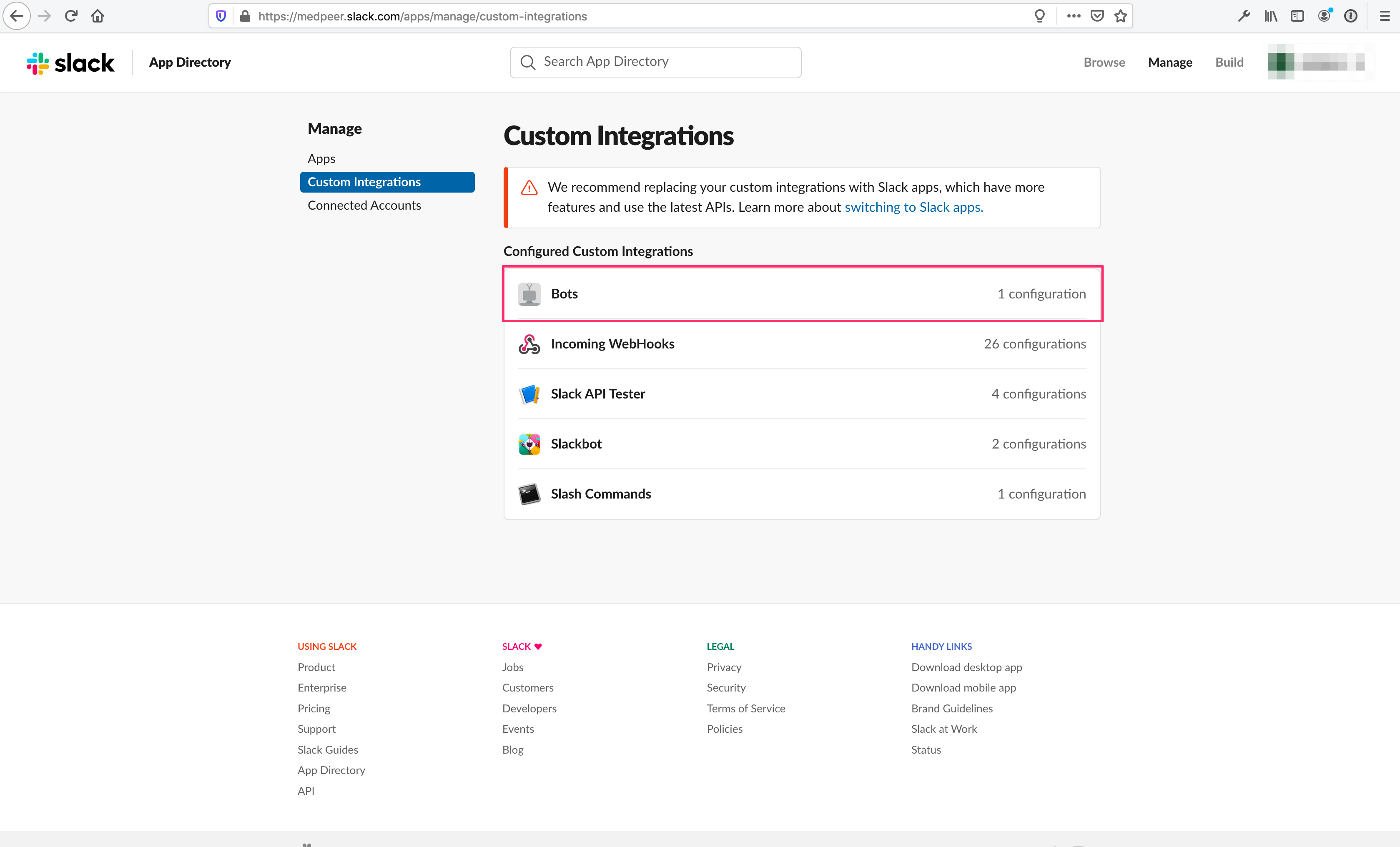Click the browser back arrow button
1400x847 pixels.
pos(17,16)
